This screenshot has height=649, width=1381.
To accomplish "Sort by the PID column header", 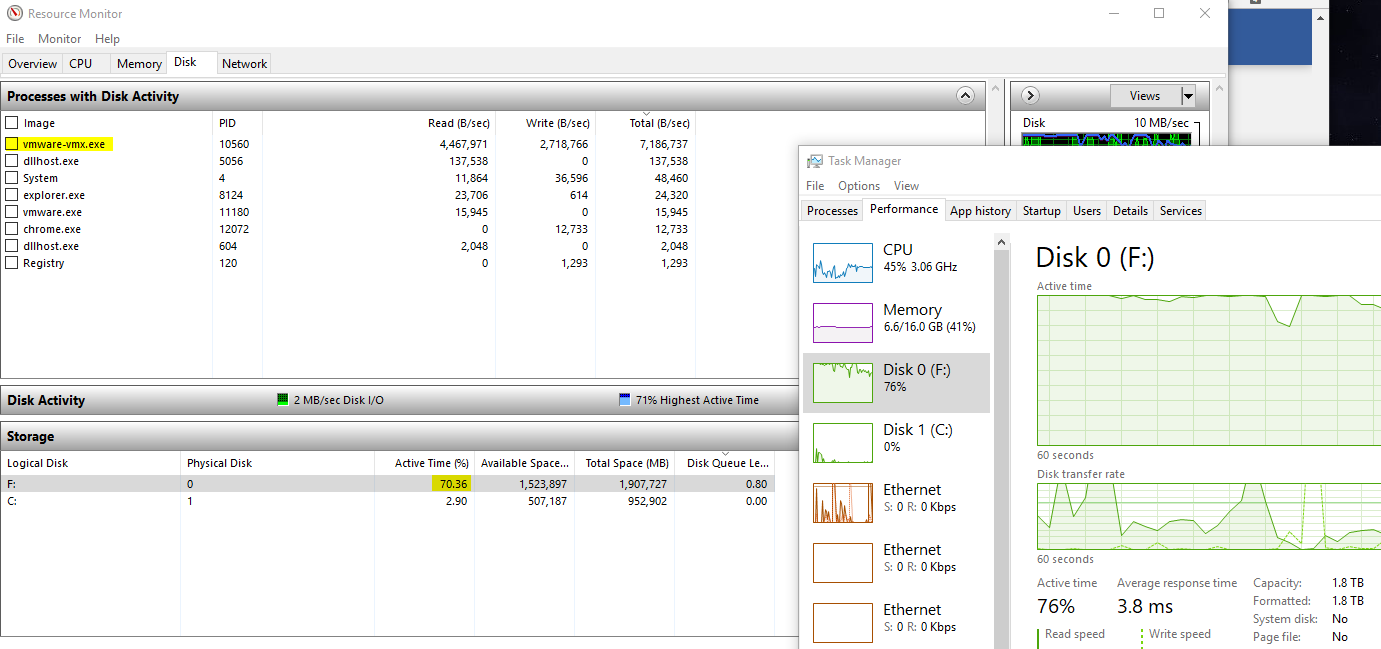I will [x=237, y=123].
